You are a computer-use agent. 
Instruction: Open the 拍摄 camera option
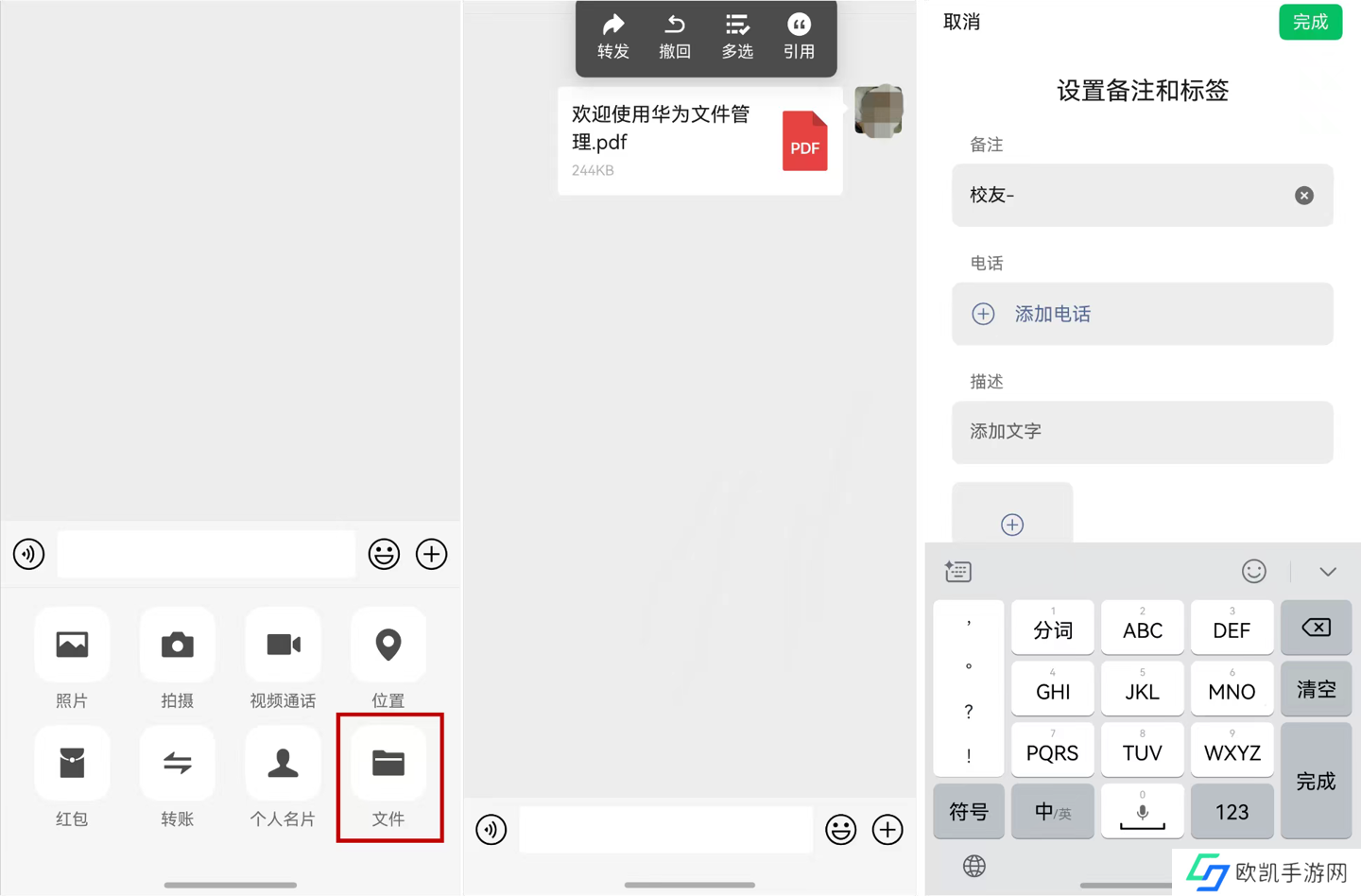click(x=177, y=646)
